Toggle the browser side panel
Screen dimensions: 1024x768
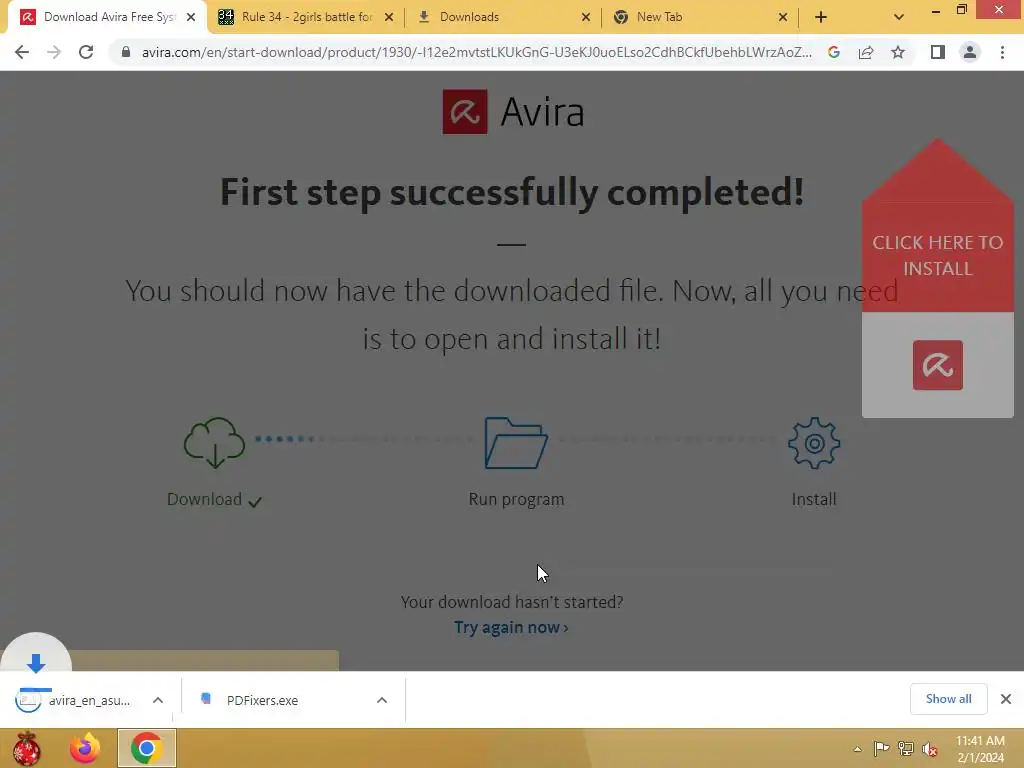pyautogui.click(x=938, y=52)
